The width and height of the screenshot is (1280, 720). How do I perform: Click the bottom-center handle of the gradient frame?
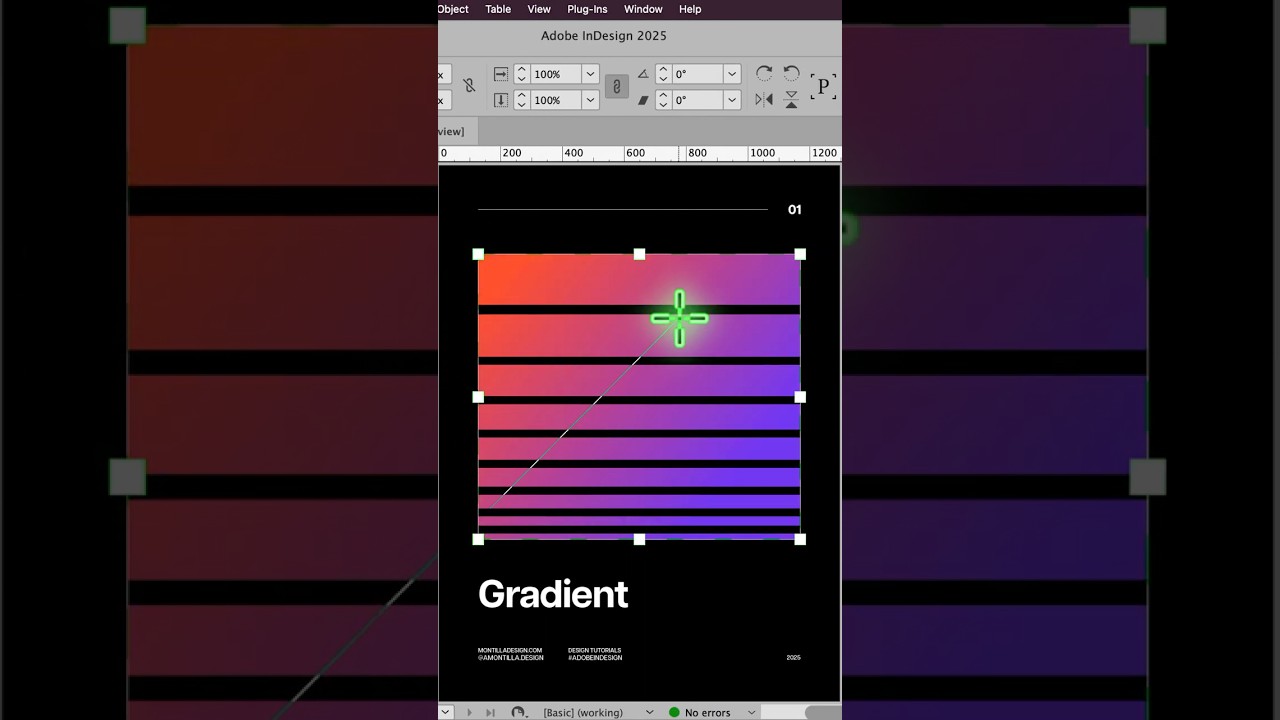coord(639,539)
